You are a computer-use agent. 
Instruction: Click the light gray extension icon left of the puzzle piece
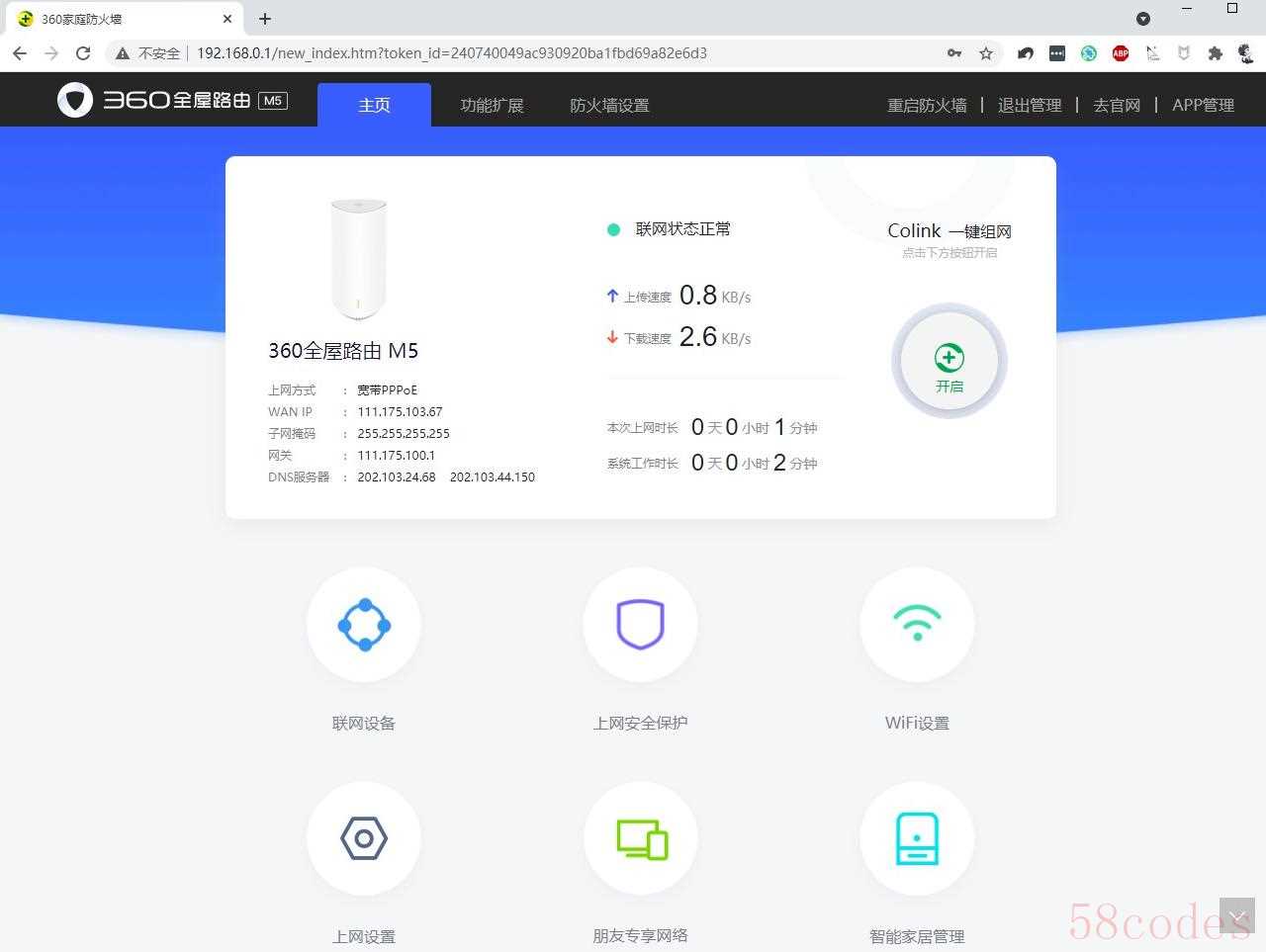point(1184,53)
